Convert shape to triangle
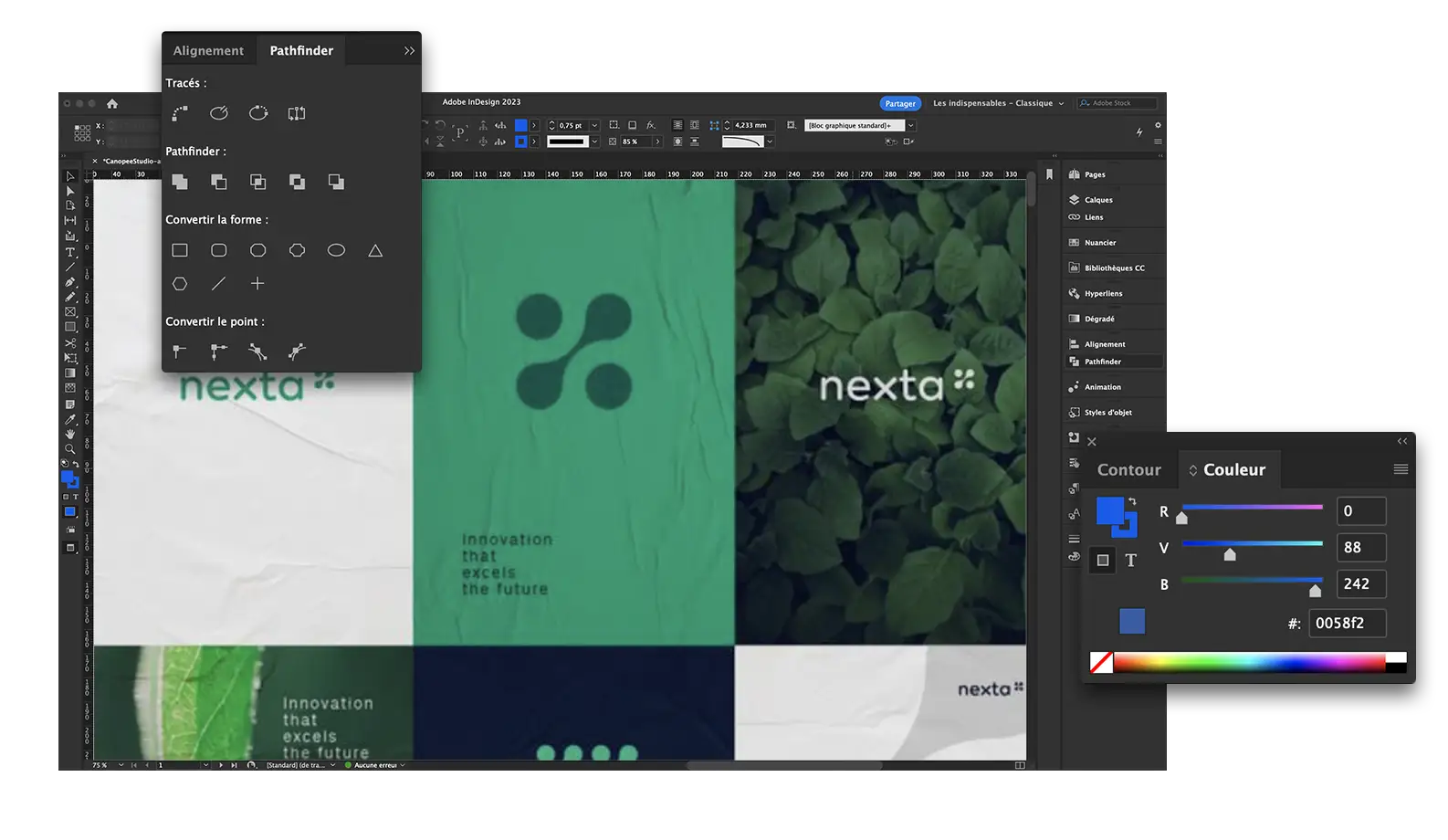Viewport: 1448px width, 840px height. point(375,250)
